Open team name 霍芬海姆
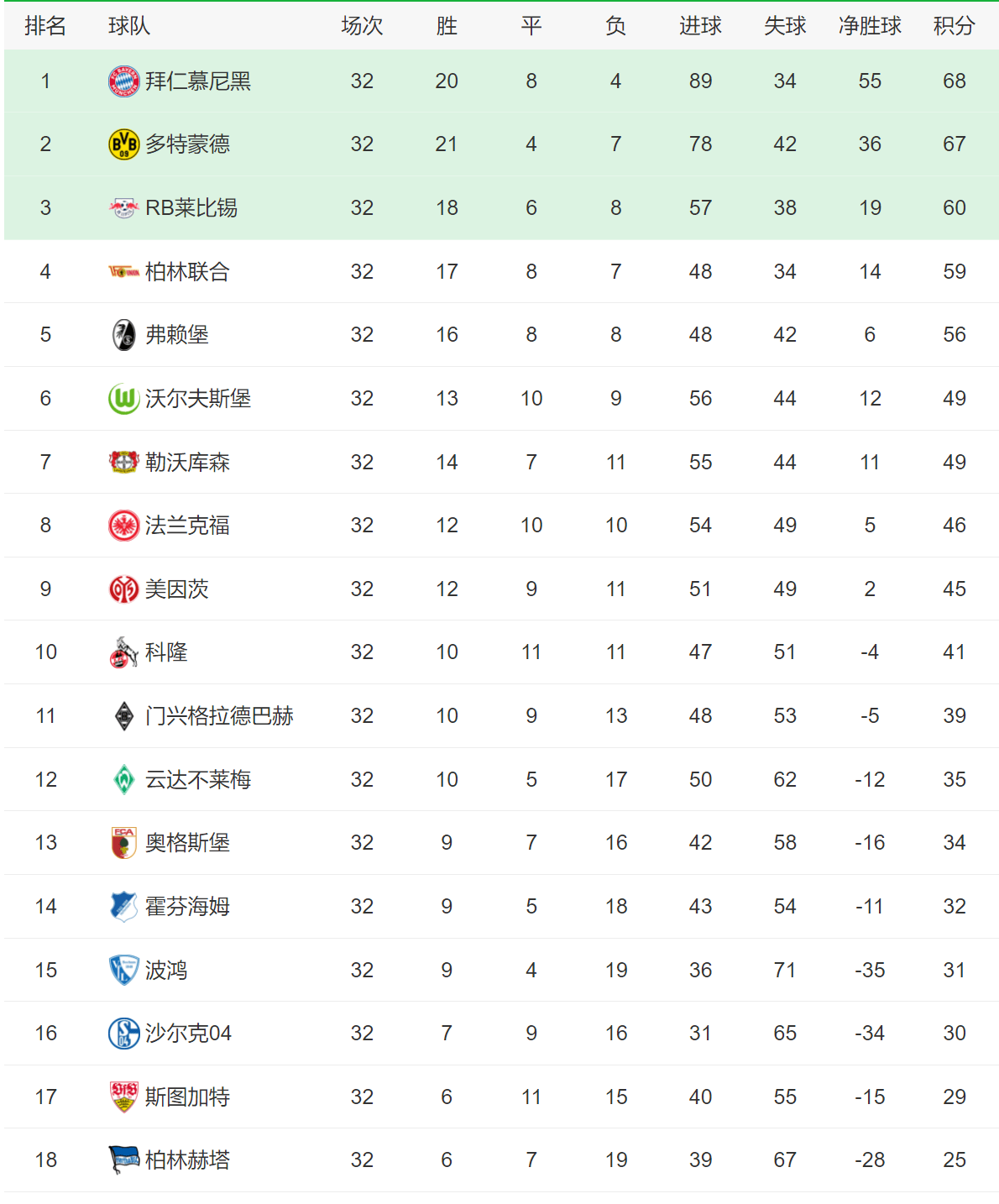Viewport: 999px width, 1204px height. click(187, 907)
